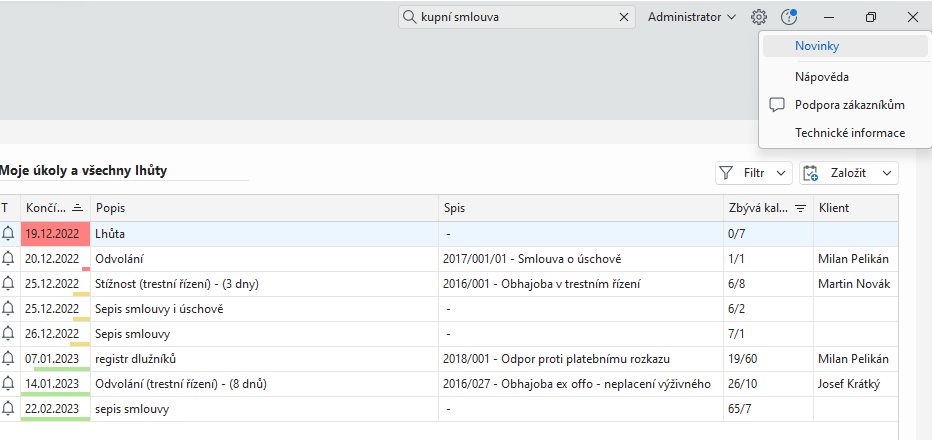Open the Založit dropdown arrow
This screenshot has height=440, width=933.
887,173
